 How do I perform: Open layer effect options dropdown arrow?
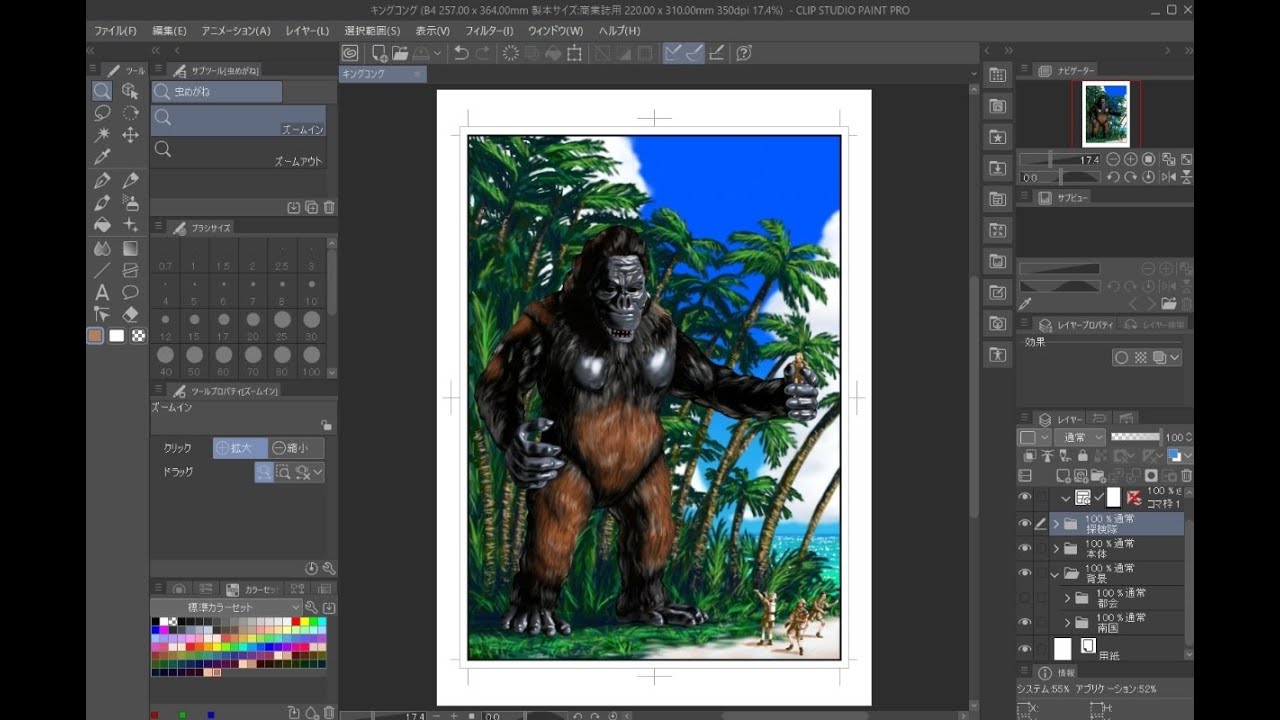[x=1174, y=357]
